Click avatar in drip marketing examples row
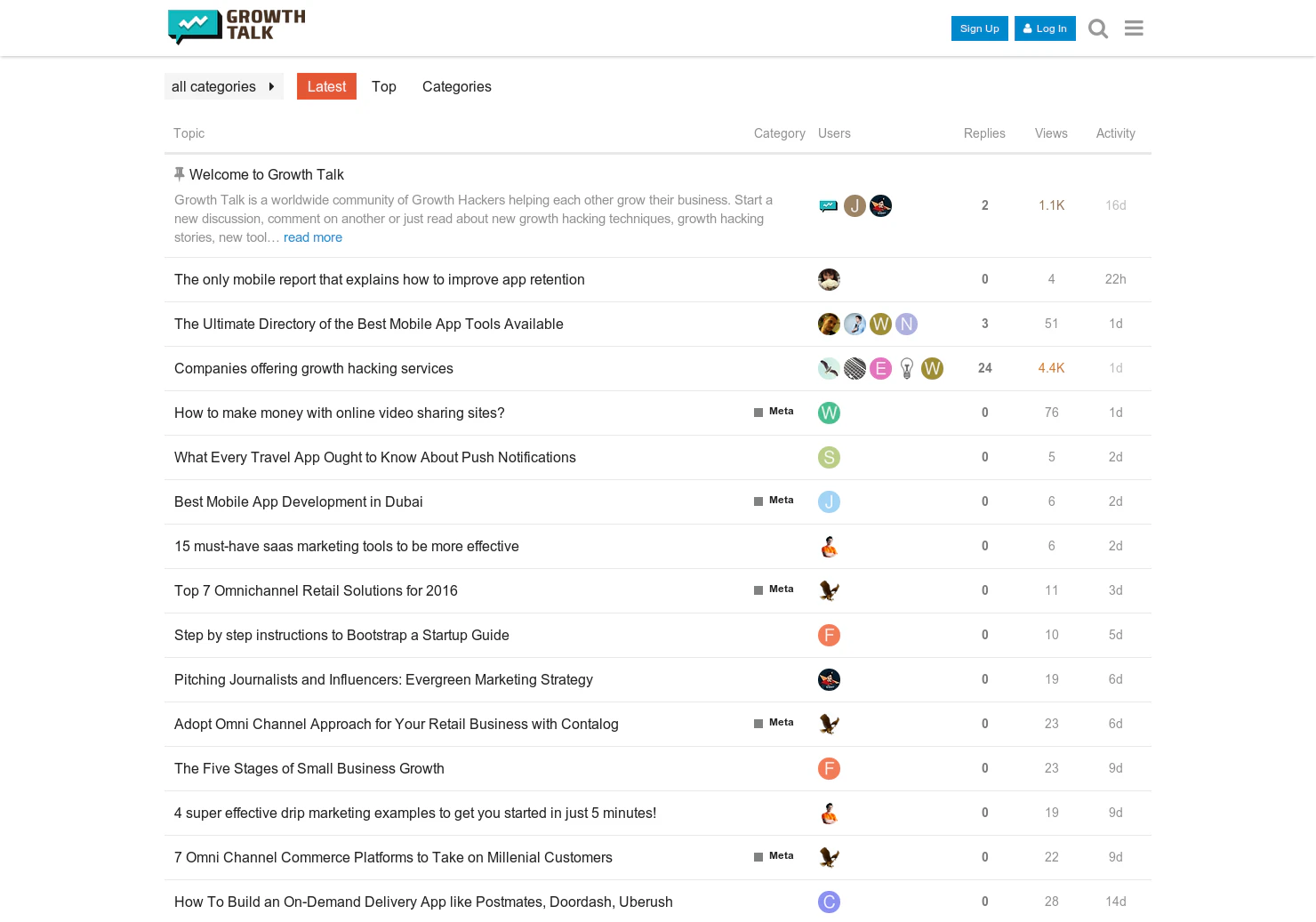1316x922 pixels. [829, 813]
